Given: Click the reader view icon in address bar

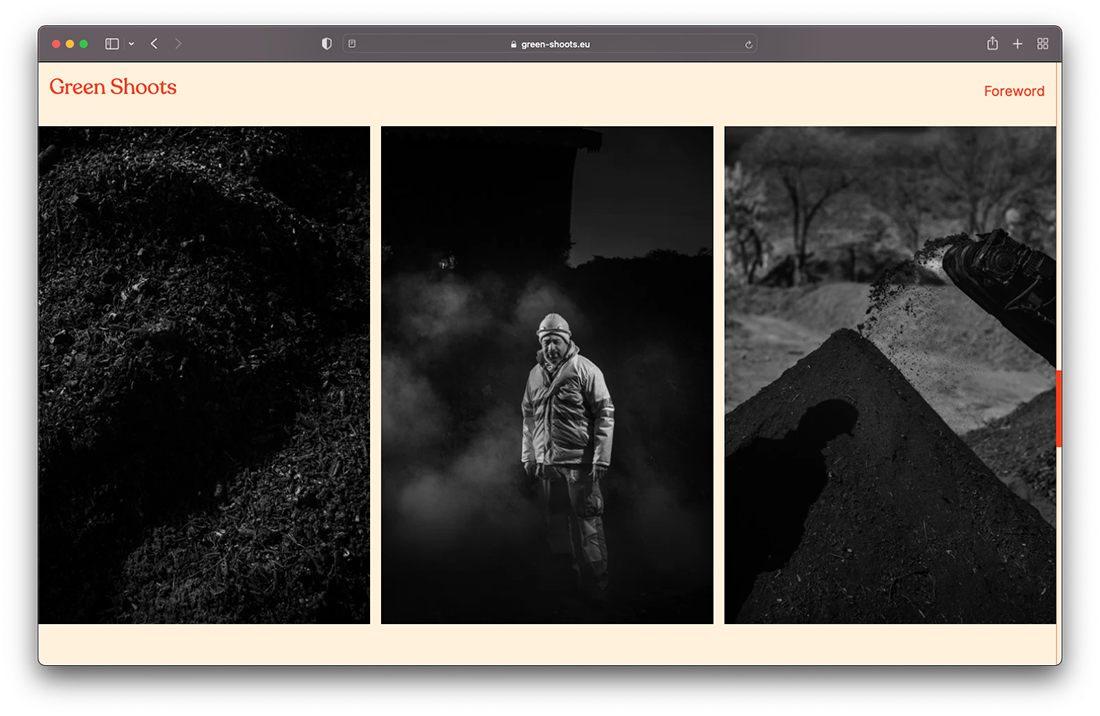Looking at the screenshot, I should [x=352, y=43].
